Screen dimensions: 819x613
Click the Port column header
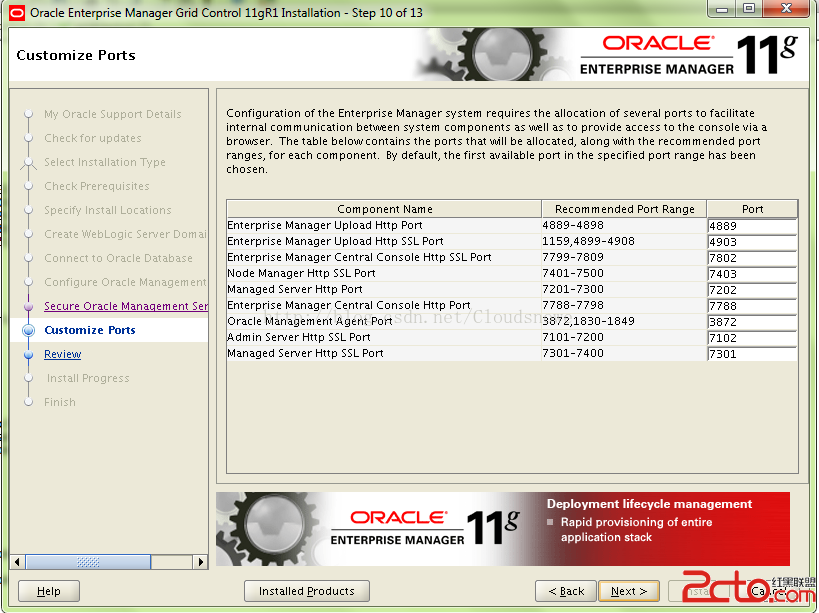point(753,209)
